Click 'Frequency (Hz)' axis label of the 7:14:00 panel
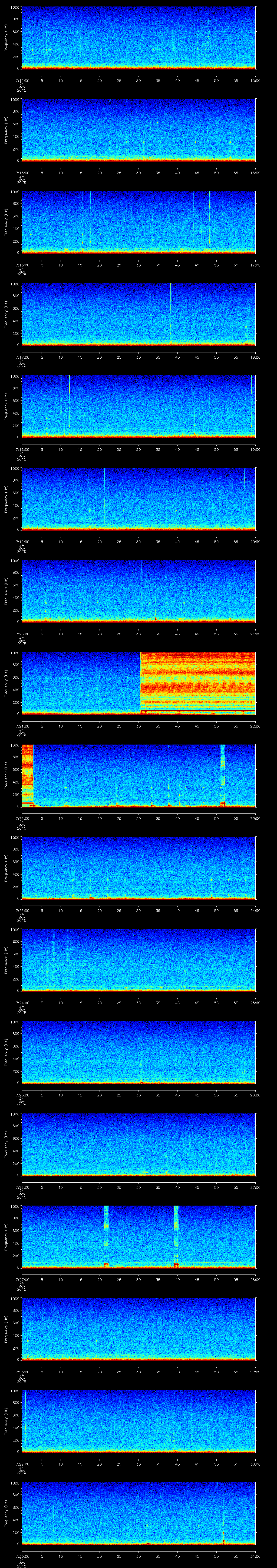This screenshot has height=1568, width=277. pos(6,38)
